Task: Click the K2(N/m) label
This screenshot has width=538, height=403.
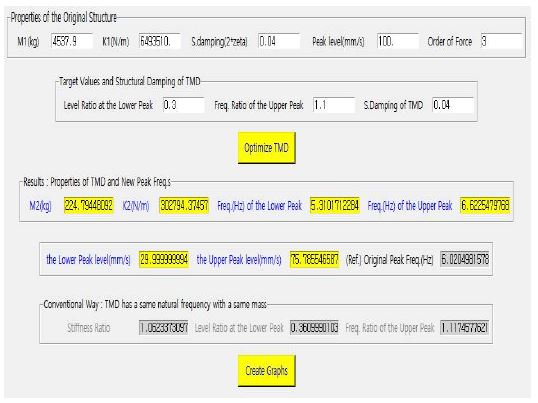Action: [x=136, y=206]
